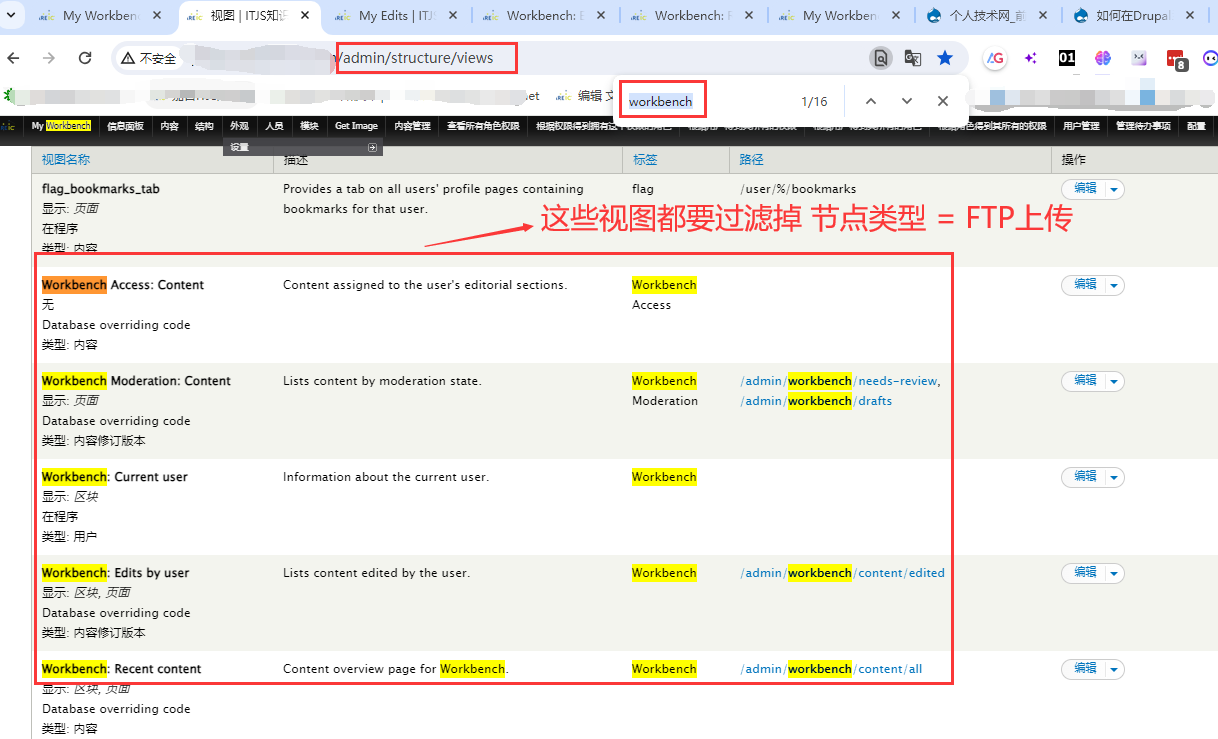The image size is (1218, 739).
Task: Go back to the previous page
Action: point(13,58)
